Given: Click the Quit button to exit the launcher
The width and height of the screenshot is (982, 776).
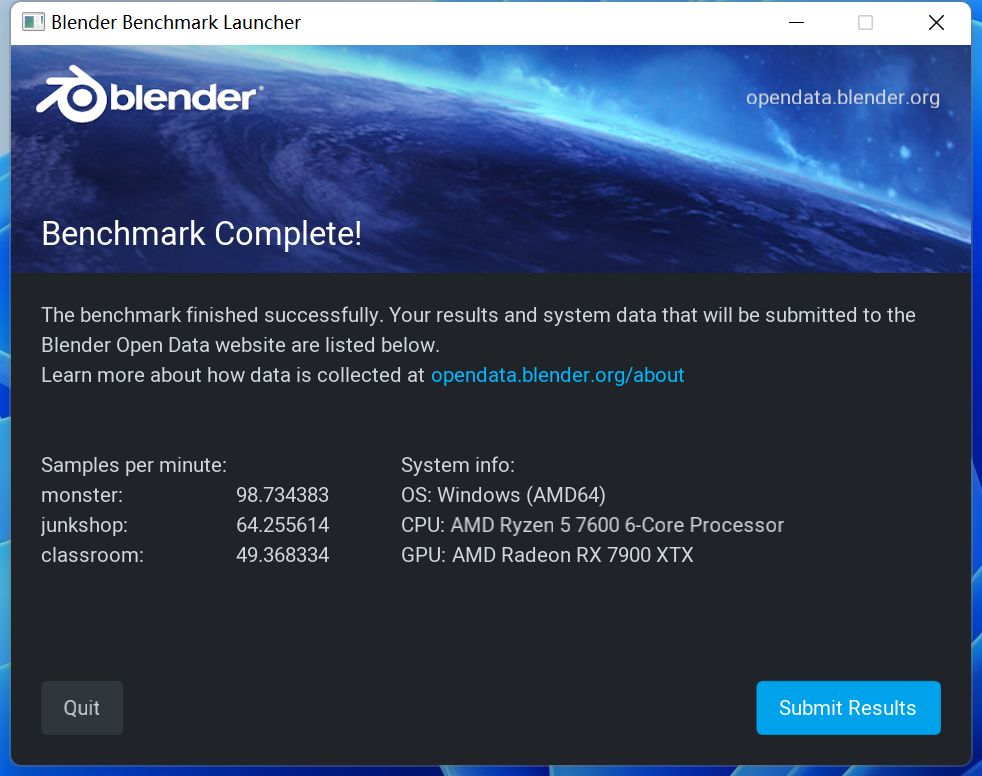Looking at the screenshot, I should (x=82, y=707).
